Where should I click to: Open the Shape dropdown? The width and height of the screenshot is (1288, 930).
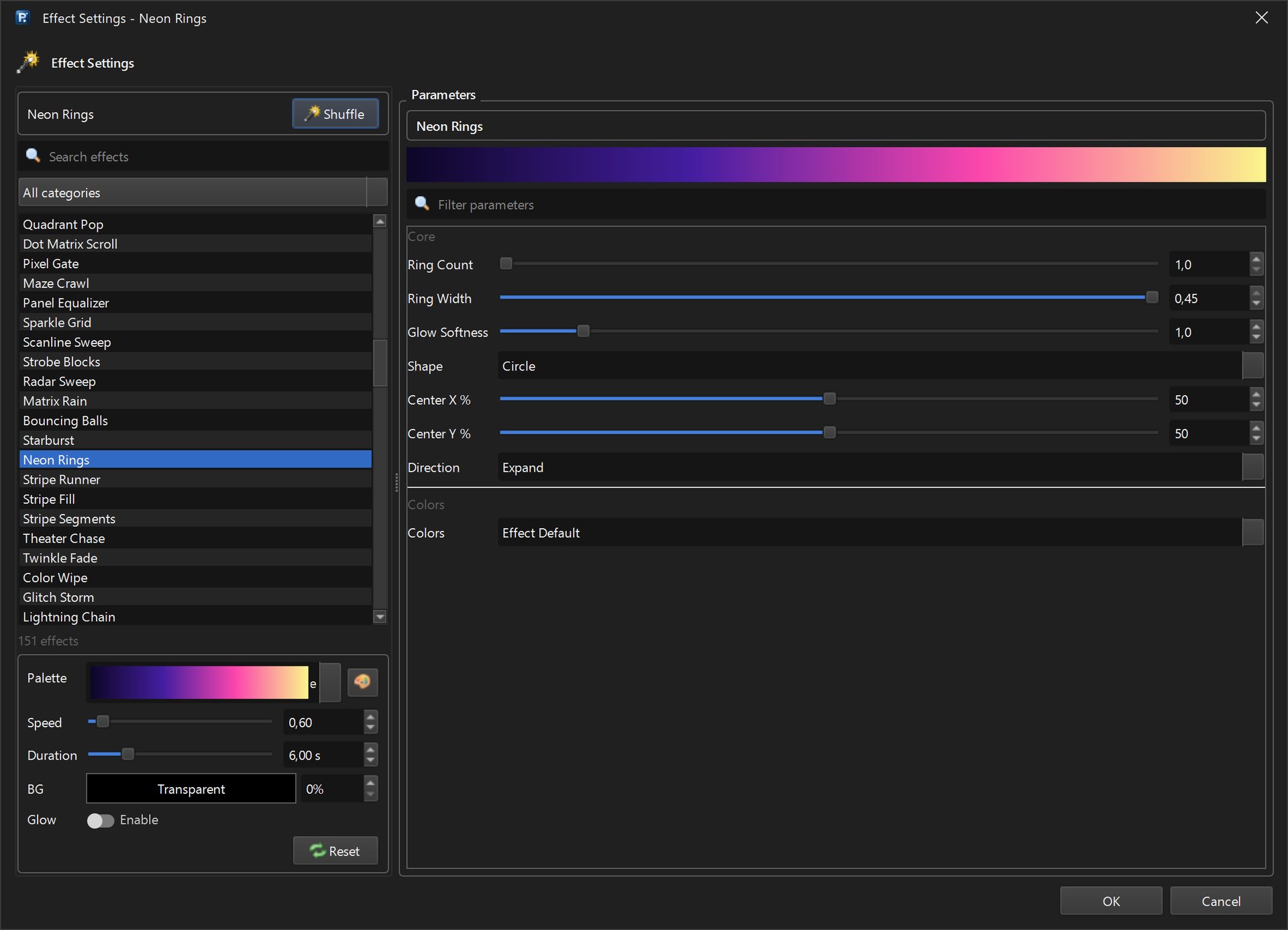click(881, 366)
